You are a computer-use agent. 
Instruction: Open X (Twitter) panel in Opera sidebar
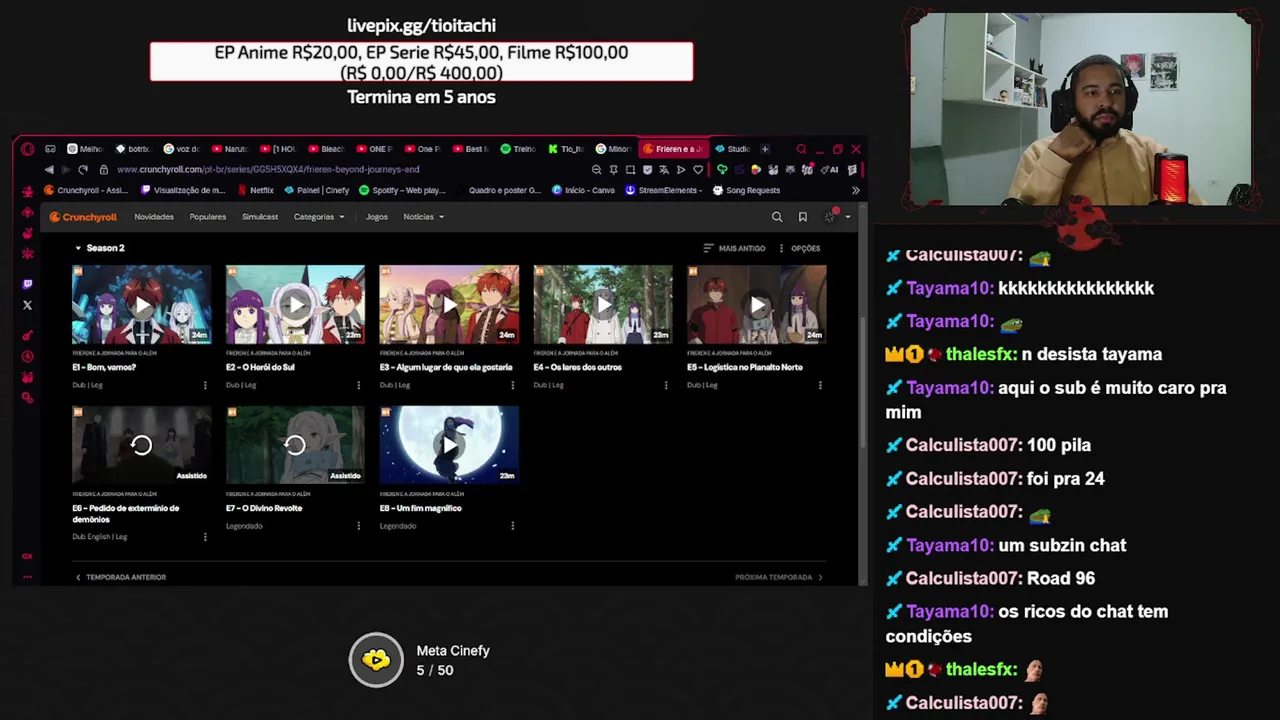[27, 305]
